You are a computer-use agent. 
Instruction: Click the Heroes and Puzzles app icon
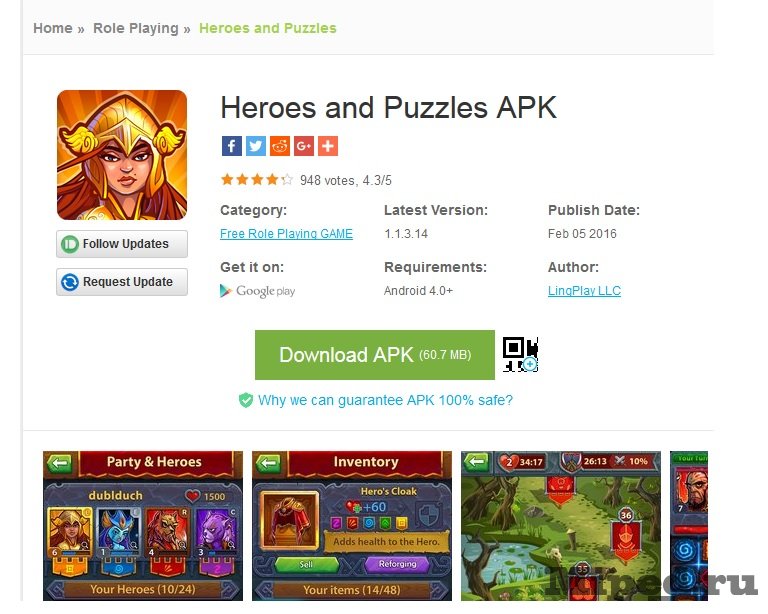pos(122,155)
